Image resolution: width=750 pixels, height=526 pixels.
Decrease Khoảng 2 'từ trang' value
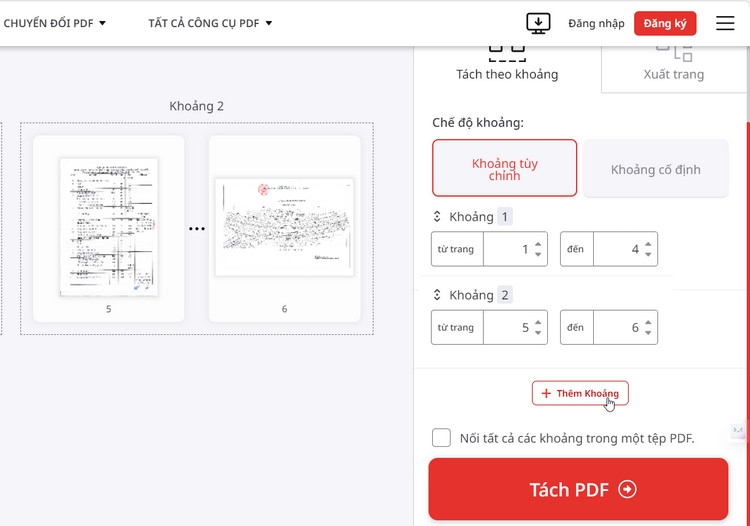[x=538, y=332]
